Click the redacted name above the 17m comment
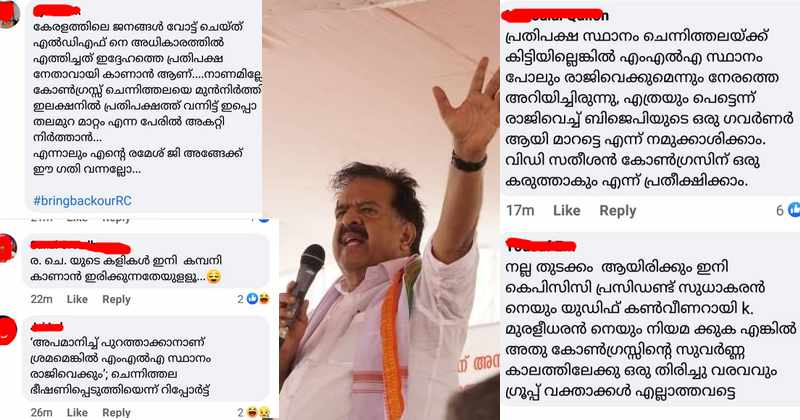Viewport: 800px width, 420px height. click(555, 14)
